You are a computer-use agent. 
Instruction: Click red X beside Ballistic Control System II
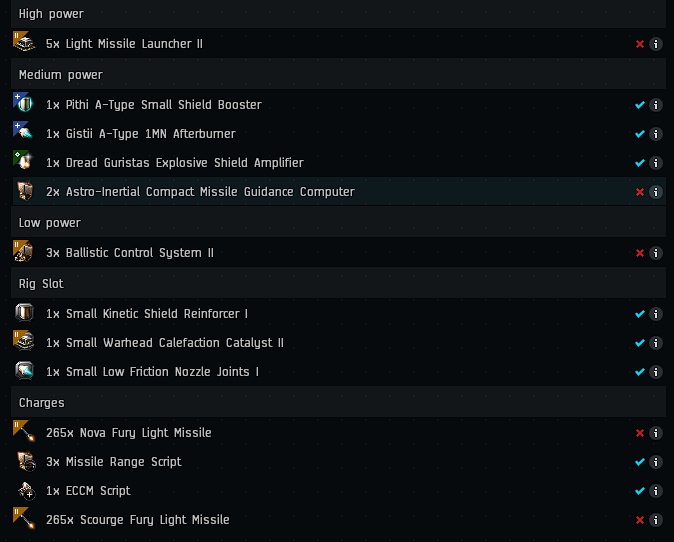(640, 253)
